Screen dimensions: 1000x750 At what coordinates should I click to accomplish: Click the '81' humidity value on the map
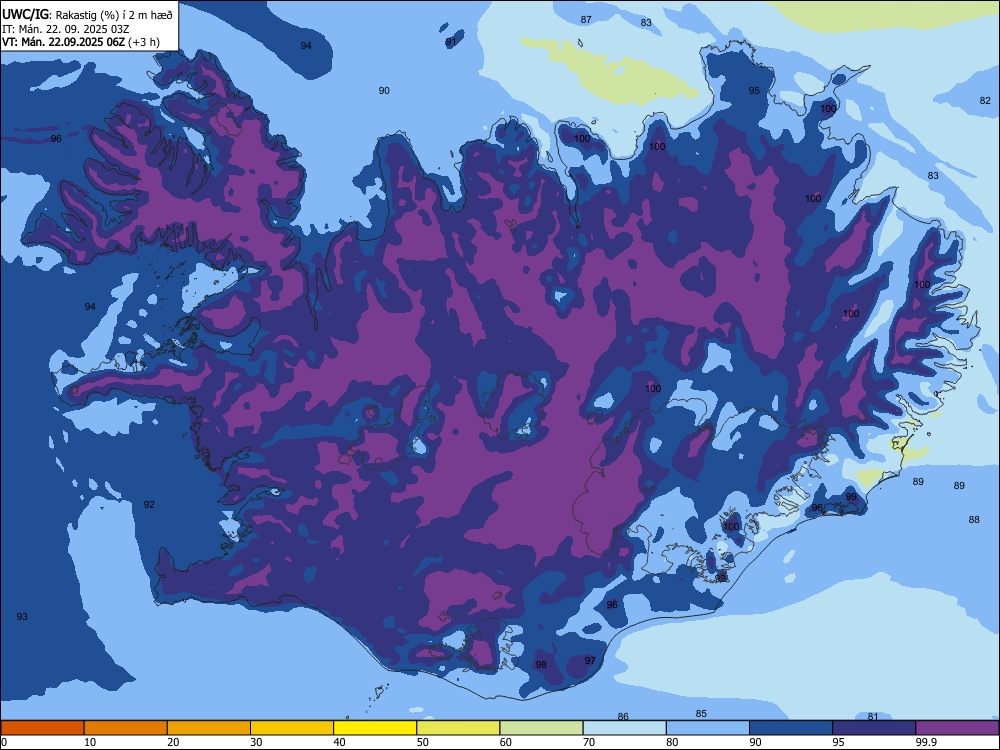pos(873,717)
